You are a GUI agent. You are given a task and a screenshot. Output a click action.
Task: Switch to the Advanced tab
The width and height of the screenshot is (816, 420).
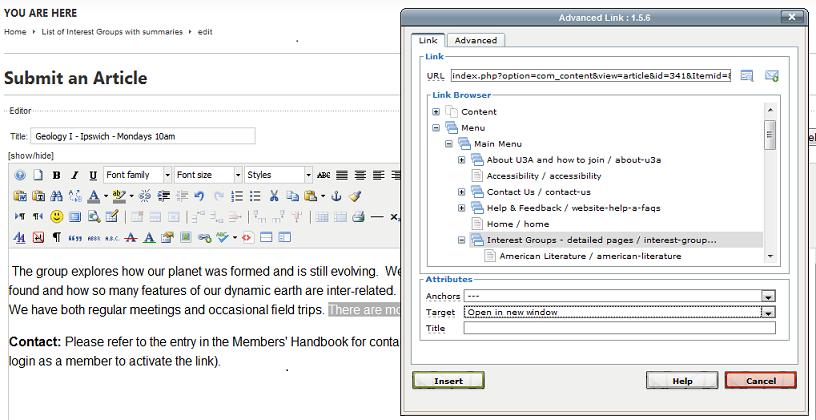click(x=475, y=41)
